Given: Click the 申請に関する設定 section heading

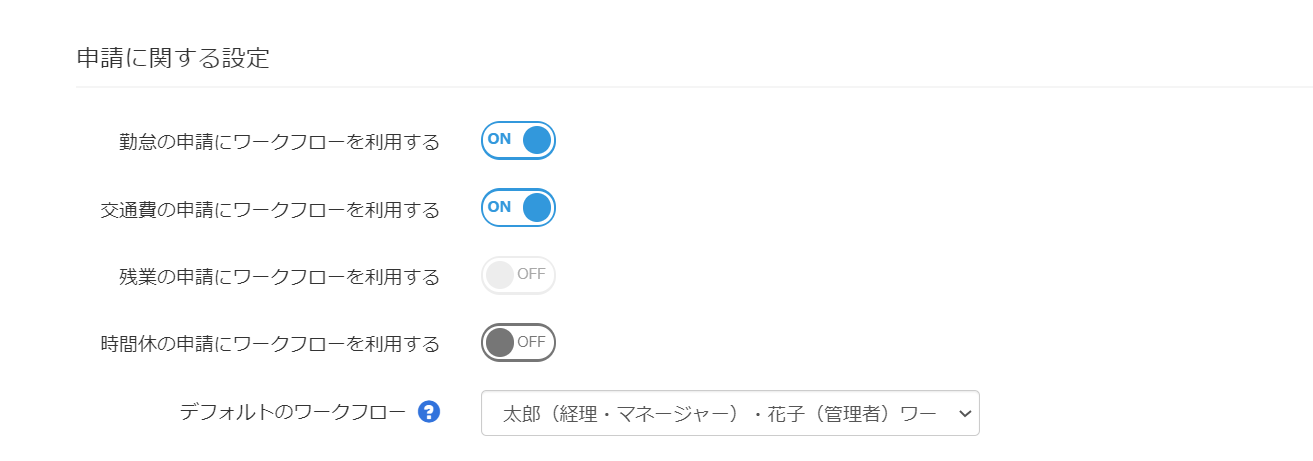Looking at the screenshot, I should [x=173, y=58].
